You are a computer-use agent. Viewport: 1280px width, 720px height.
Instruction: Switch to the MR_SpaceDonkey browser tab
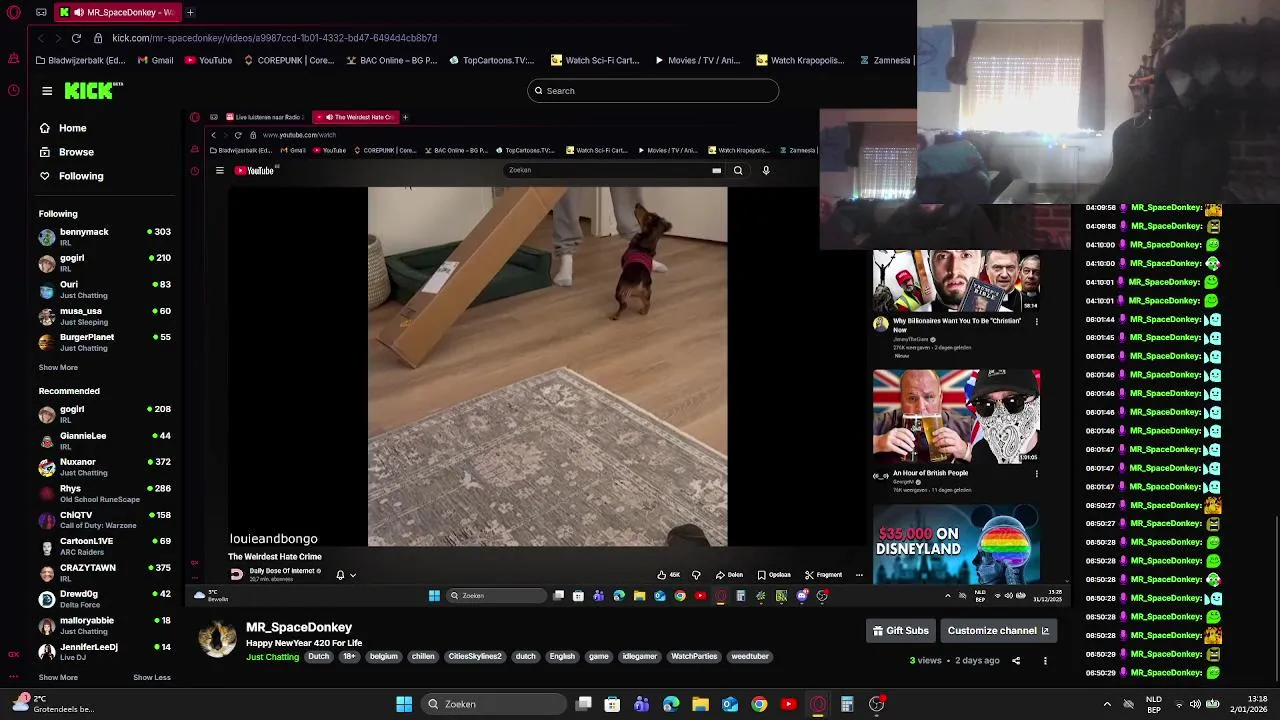click(118, 12)
